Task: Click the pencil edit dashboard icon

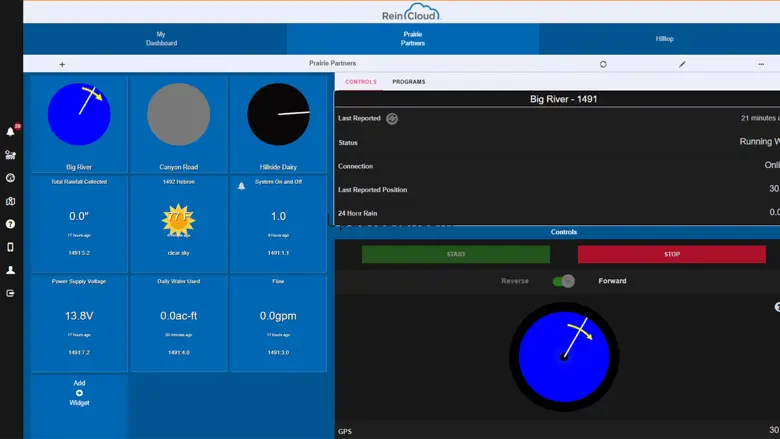Action: pos(682,64)
